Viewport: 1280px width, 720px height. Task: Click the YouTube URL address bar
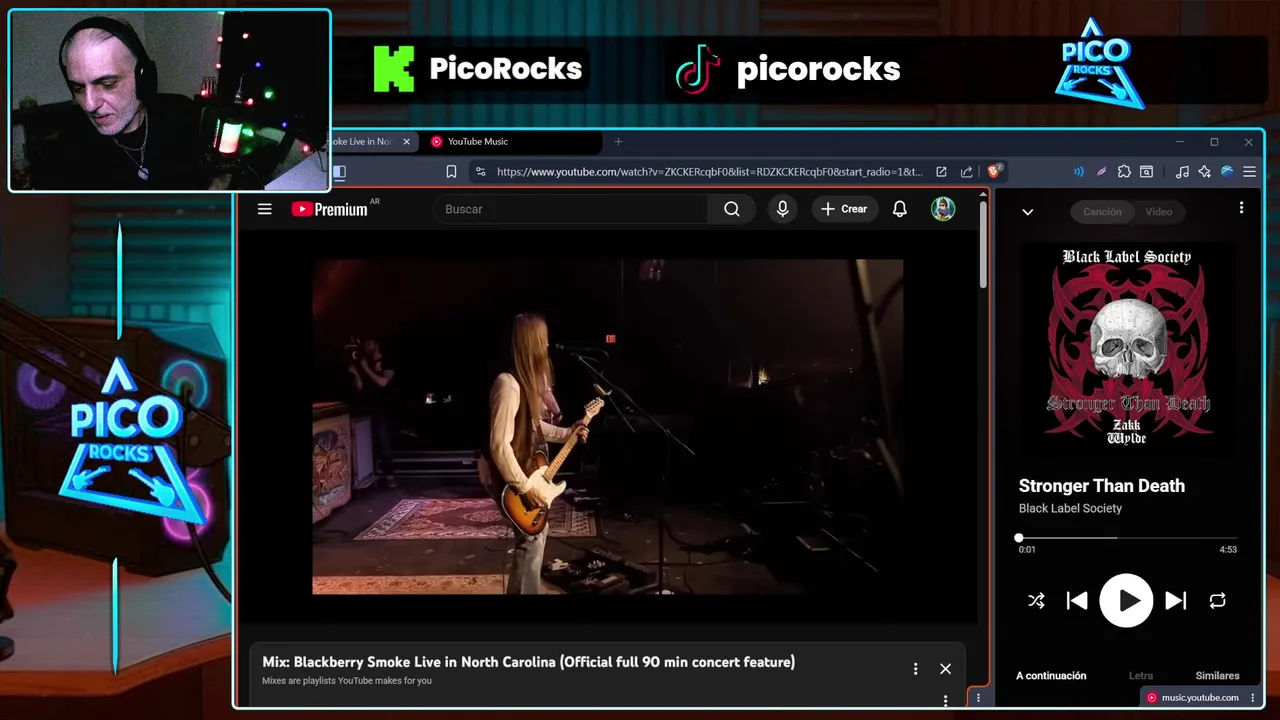point(710,172)
